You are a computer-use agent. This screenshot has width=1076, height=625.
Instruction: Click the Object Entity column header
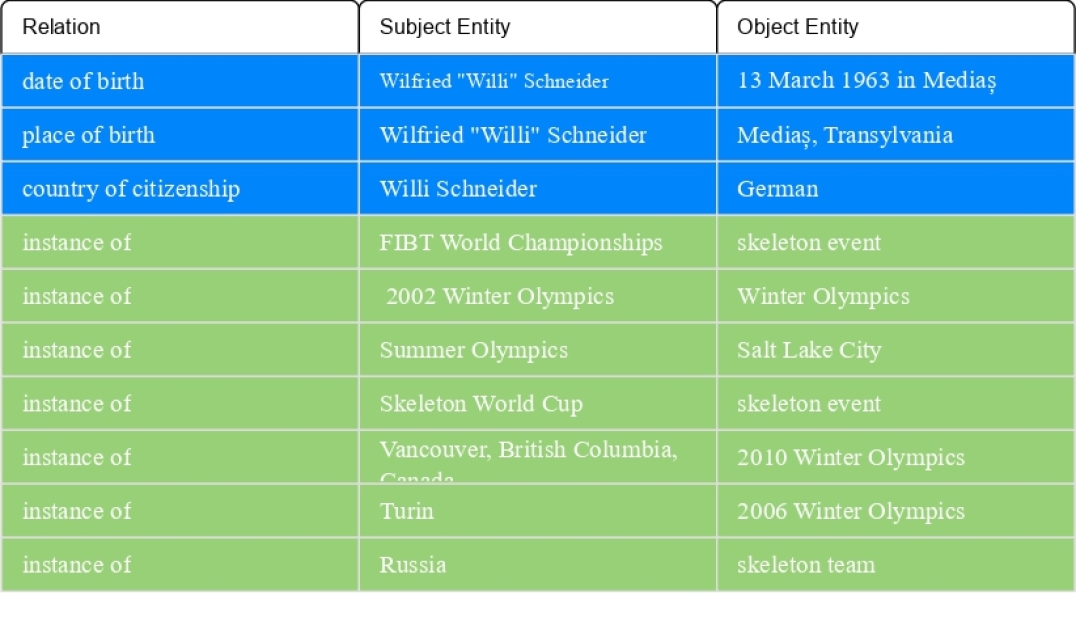pyautogui.click(x=895, y=27)
